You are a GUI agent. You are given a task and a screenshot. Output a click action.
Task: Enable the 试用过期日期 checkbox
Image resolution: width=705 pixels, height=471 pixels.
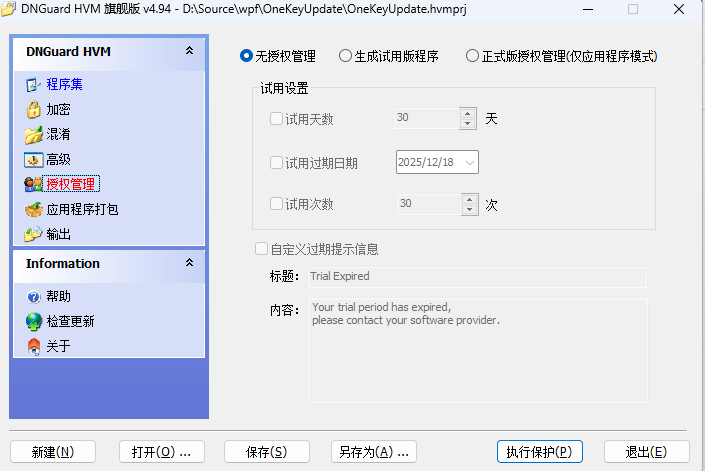point(276,162)
